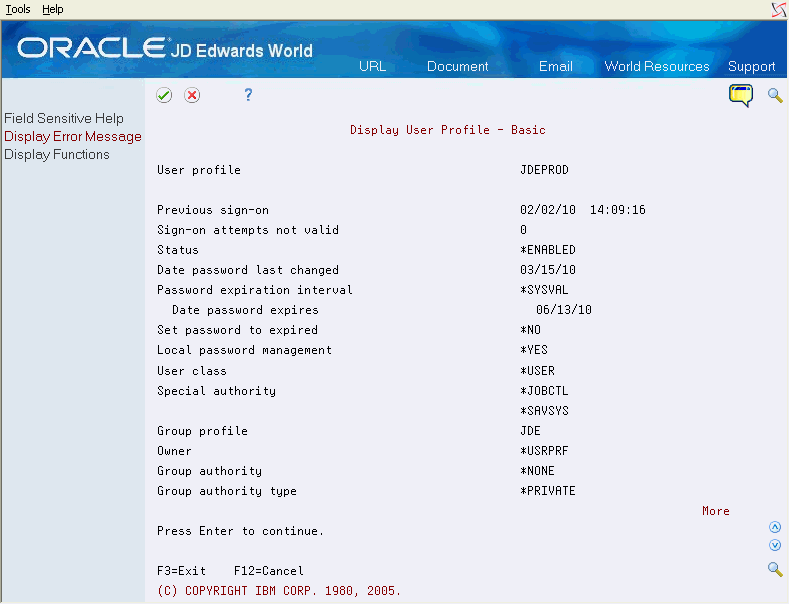Click the *NO set password expired value
The width and height of the screenshot is (789, 604).
[530, 330]
